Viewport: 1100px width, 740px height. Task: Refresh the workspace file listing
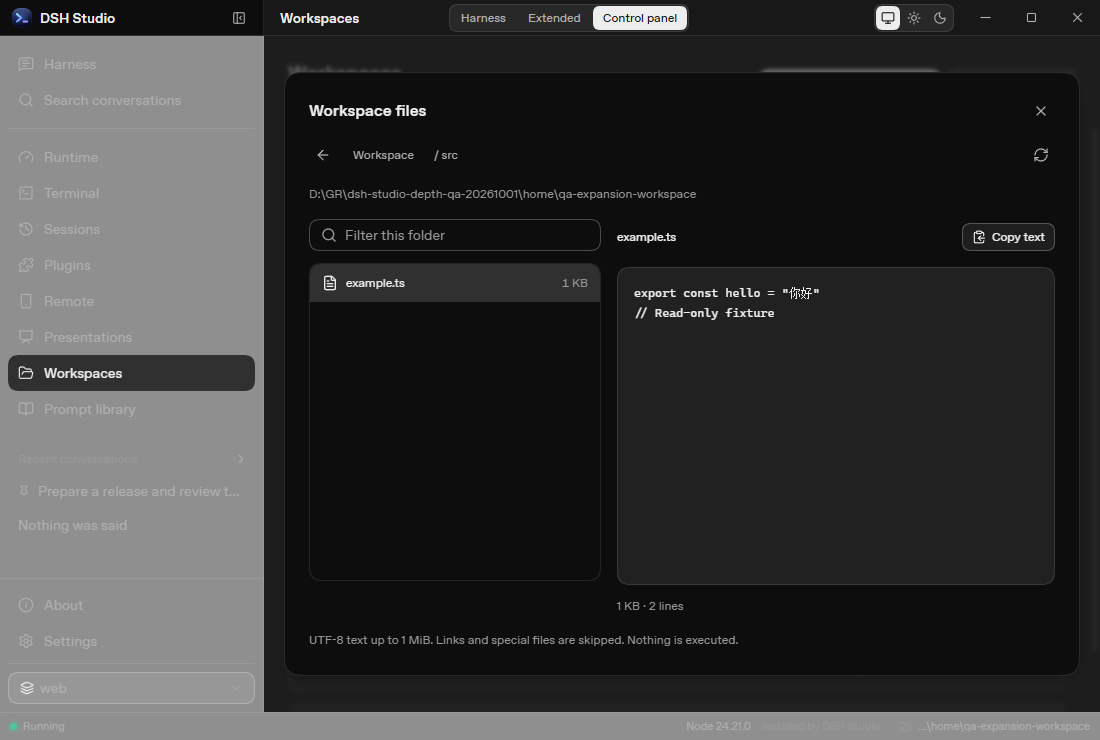[x=1040, y=155]
